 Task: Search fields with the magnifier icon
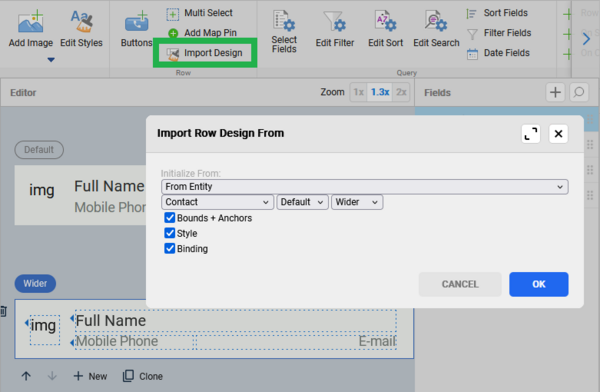click(579, 92)
